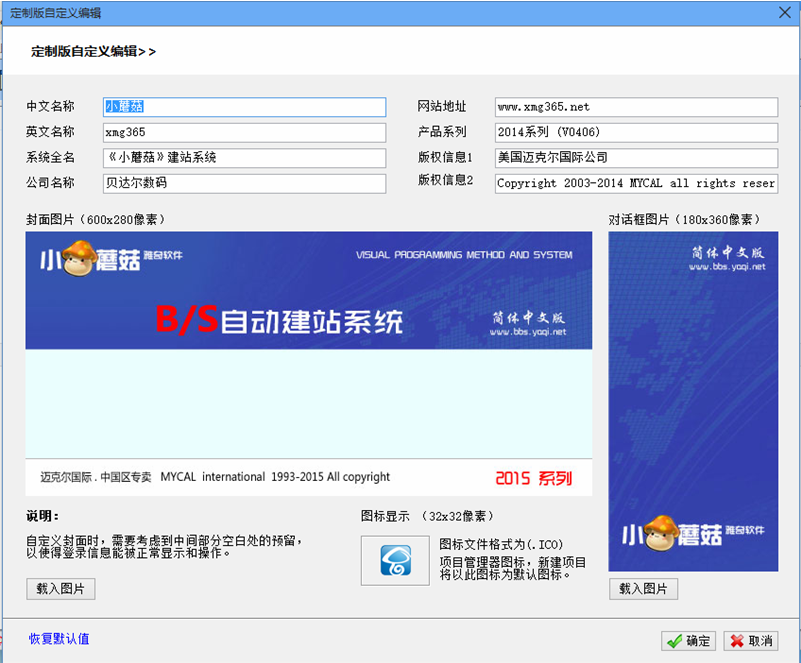Click the 版权信息2 label
Viewport: 801px width, 663px height.
pyautogui.click(x=445, y=180)
